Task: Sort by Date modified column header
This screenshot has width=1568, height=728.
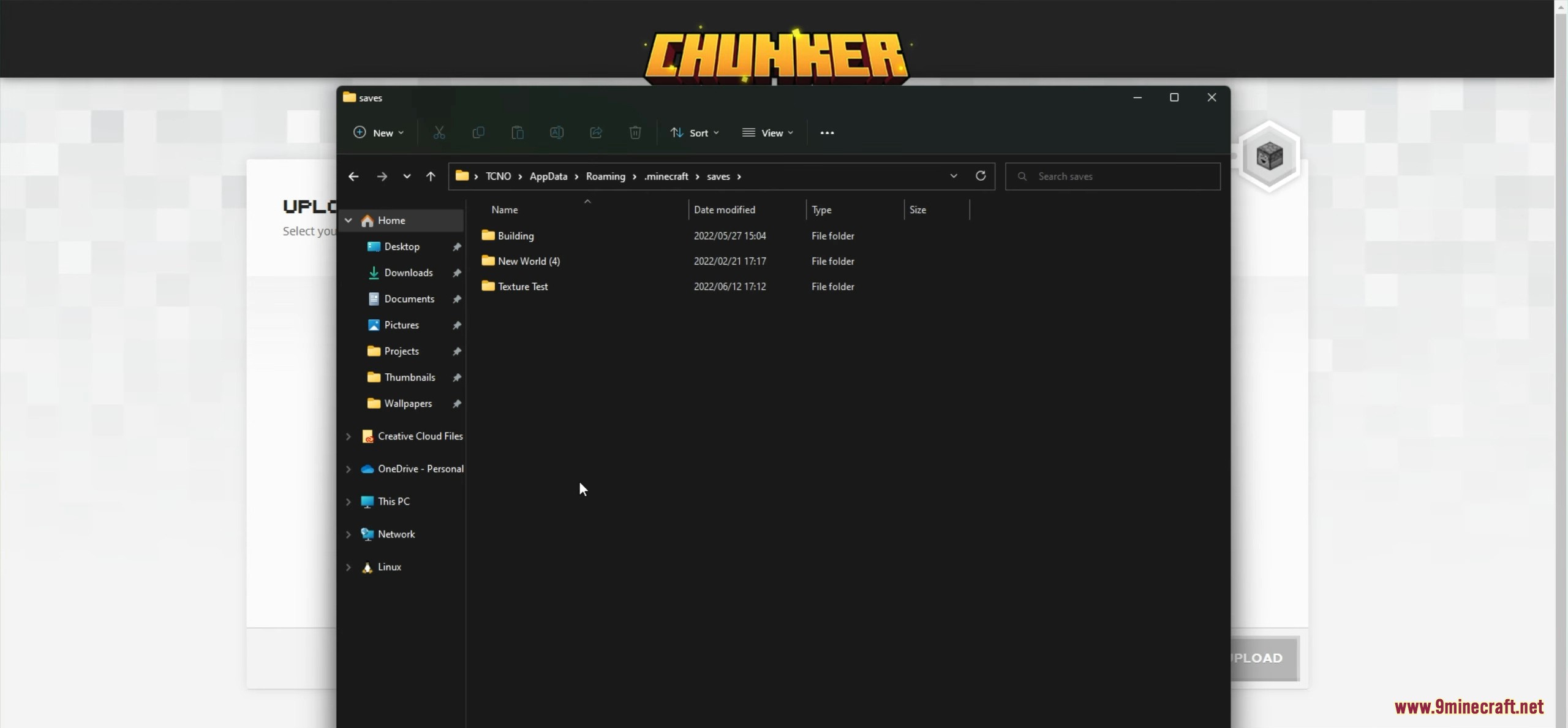Action: [725, 210]
